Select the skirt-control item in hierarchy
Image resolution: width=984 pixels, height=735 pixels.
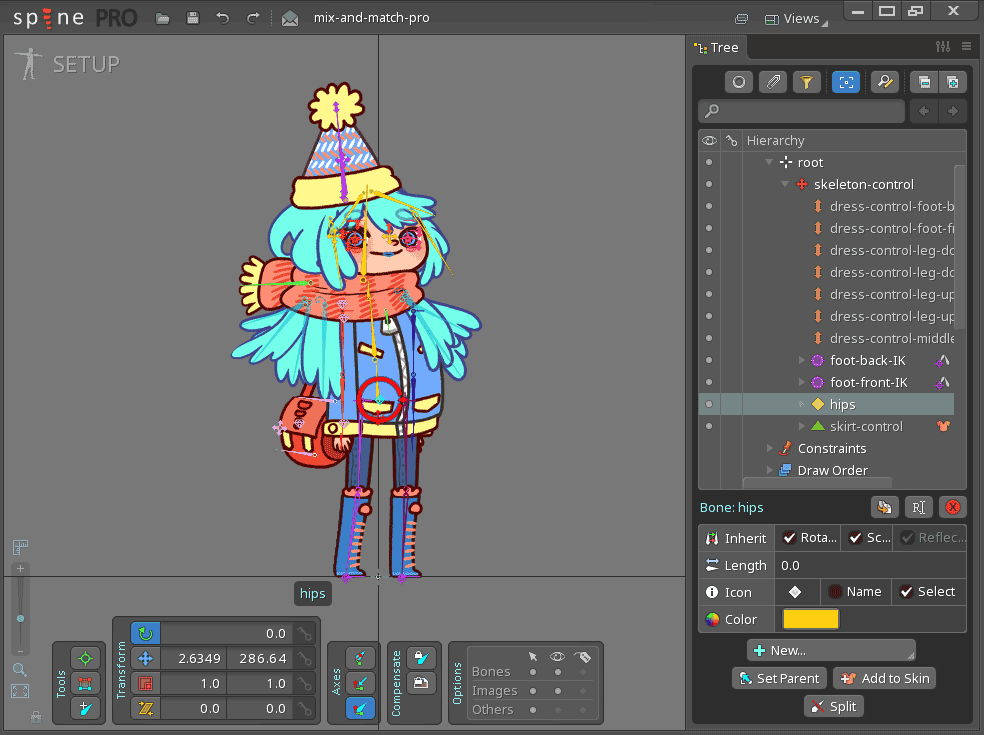coord(866,426)
